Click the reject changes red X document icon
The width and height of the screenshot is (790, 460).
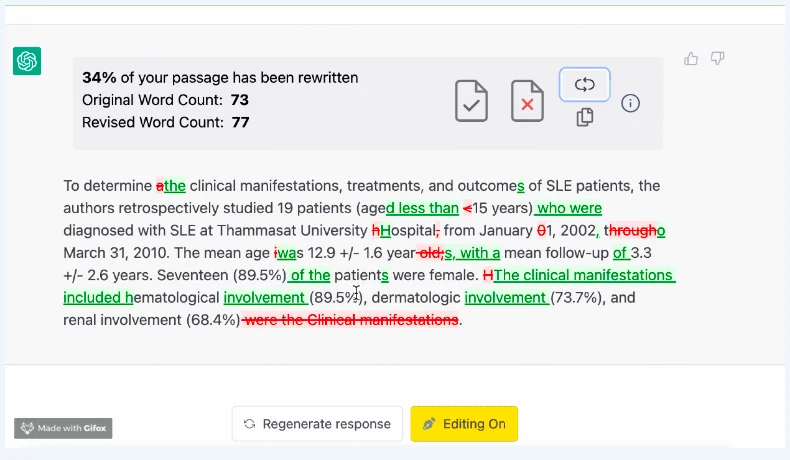click(x=527, y=101)
